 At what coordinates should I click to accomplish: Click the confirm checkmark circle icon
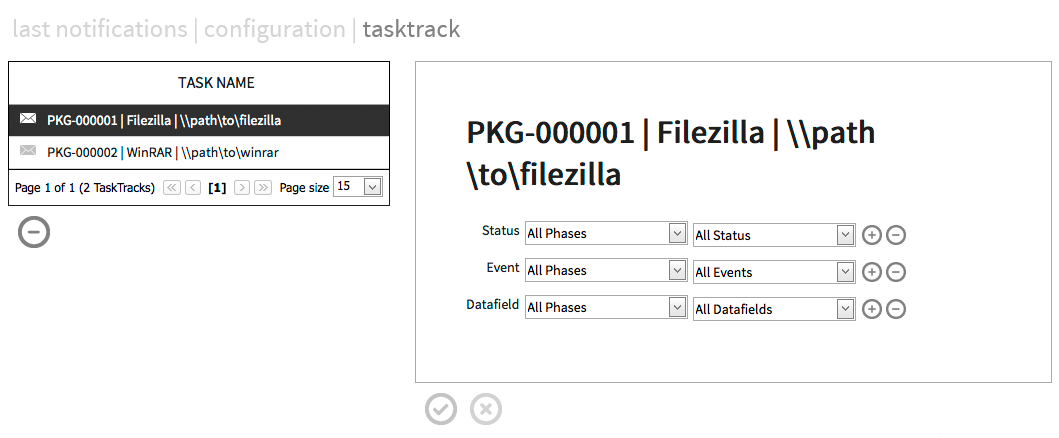[x=441, y=409]
